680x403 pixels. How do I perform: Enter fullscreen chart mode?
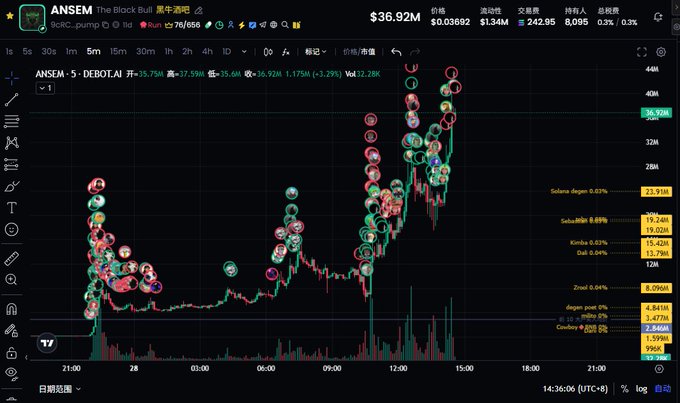coord(642,52)
